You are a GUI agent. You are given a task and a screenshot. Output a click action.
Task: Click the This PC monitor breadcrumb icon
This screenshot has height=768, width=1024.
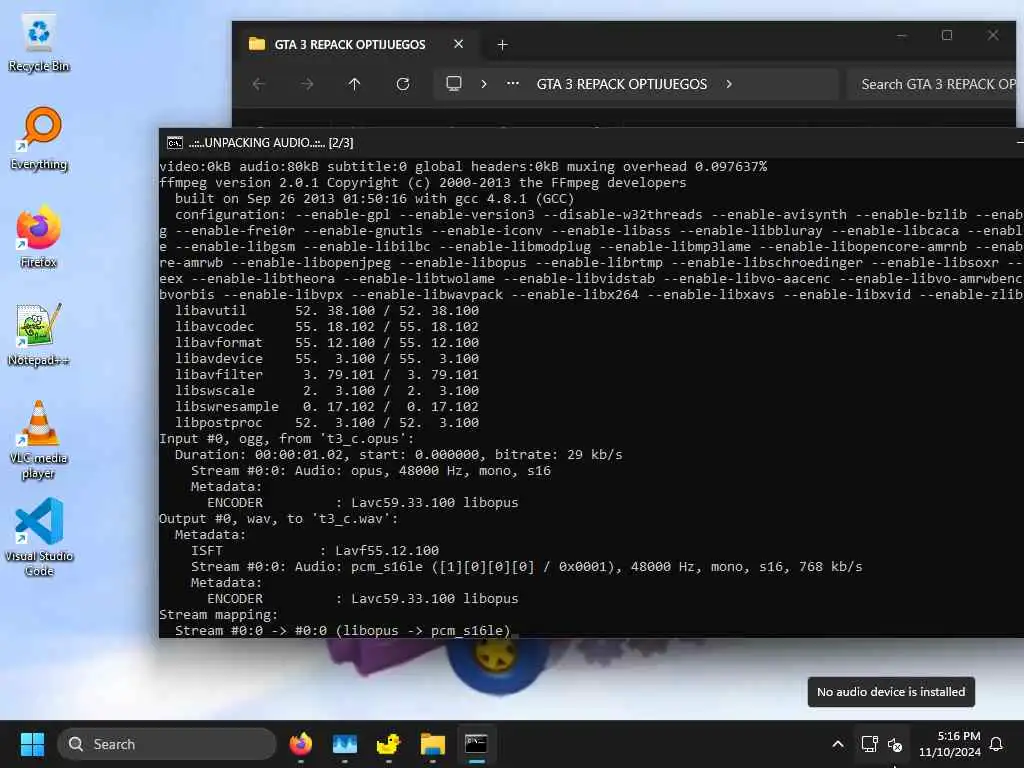454,84
